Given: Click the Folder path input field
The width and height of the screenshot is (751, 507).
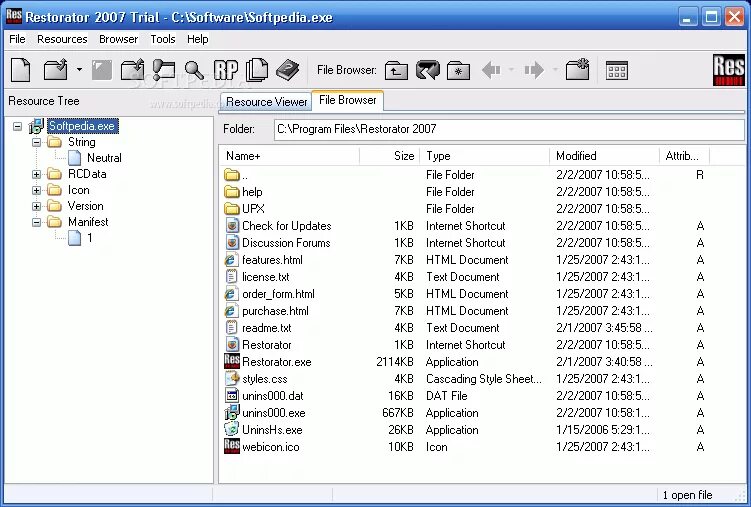Looking at the screenshot, I should [x=509, y=129].
